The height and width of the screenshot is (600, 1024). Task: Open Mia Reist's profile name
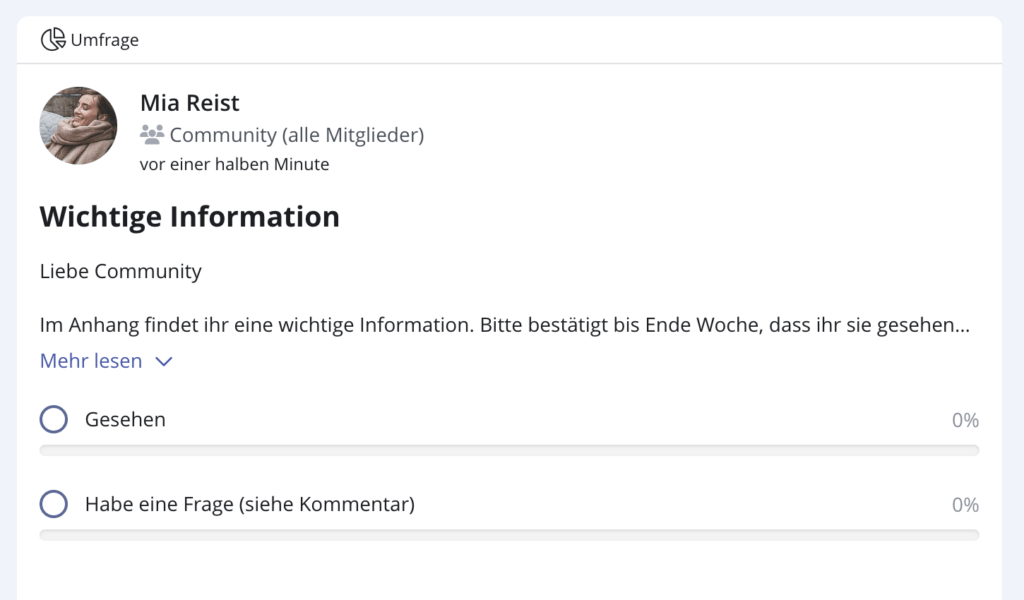pos(189,103)
